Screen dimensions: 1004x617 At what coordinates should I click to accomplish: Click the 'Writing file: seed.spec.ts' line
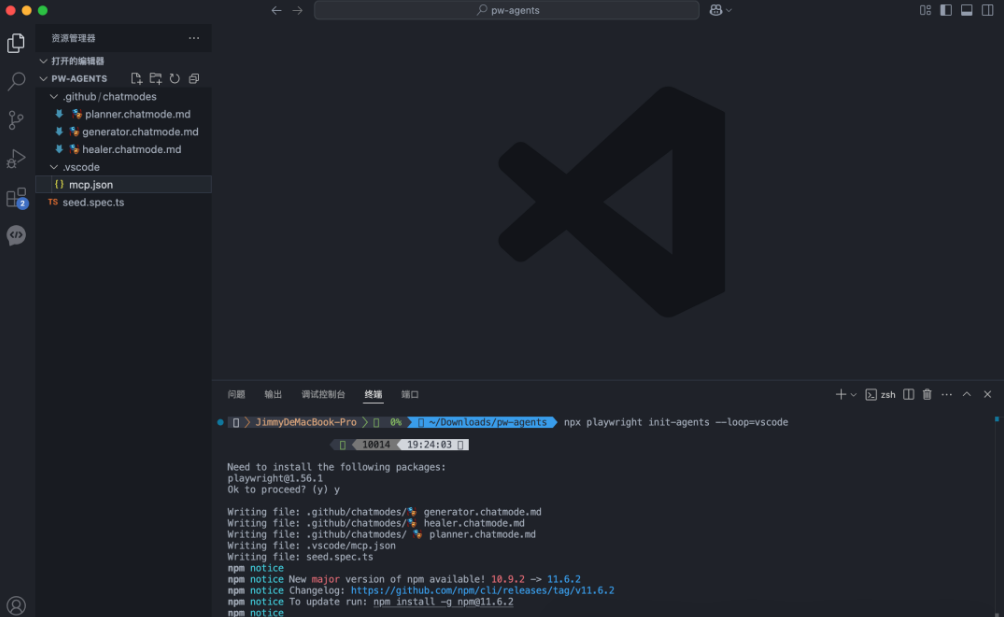[x=300, y=557]
